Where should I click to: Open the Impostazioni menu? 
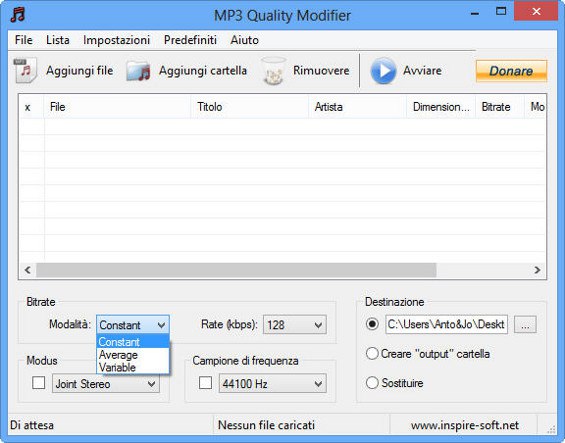pos(116,40)
